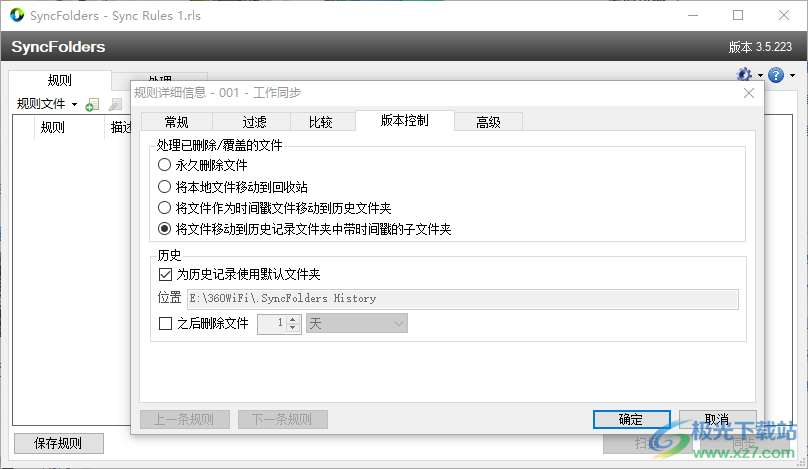The image size is (808, 469).
Task: Click the add new rule icon
Action: [92, 105]
